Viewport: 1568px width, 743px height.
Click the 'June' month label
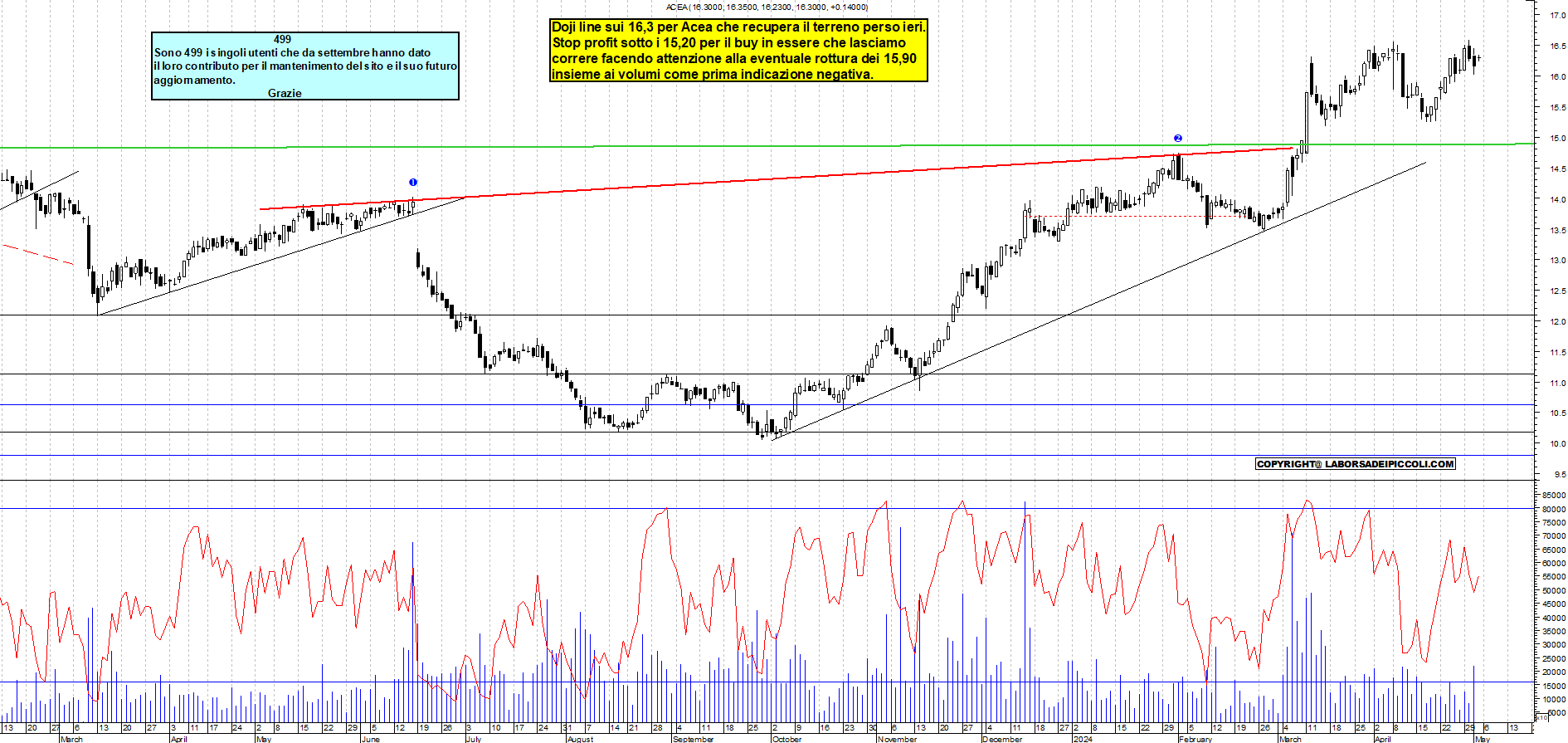371,739
